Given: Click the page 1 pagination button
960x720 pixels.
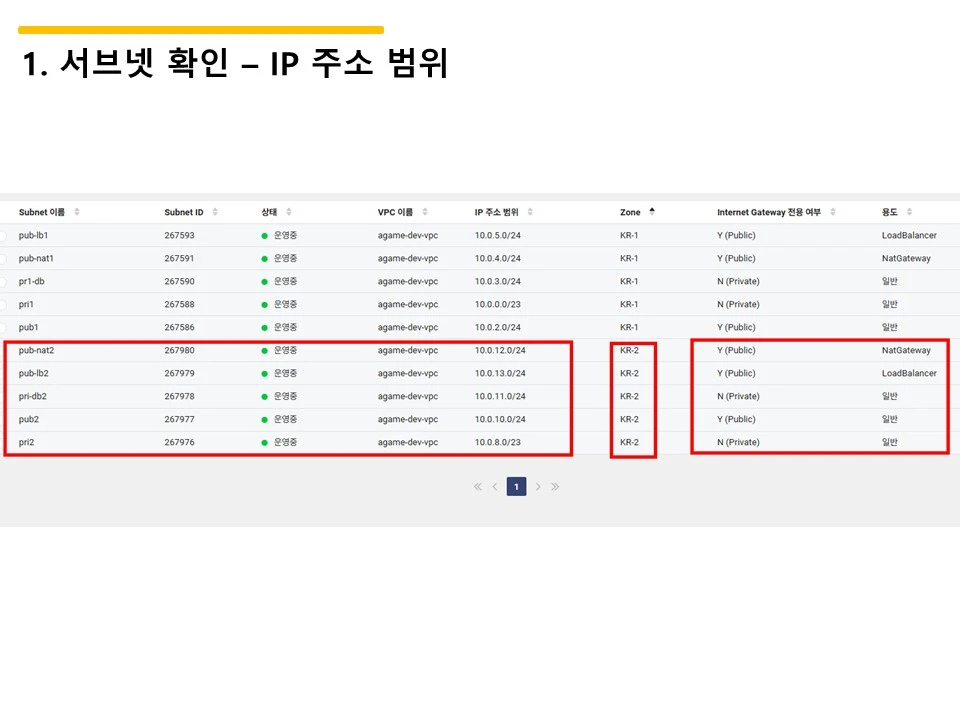Looking at the screenshot, I should (x=516, y=486).
